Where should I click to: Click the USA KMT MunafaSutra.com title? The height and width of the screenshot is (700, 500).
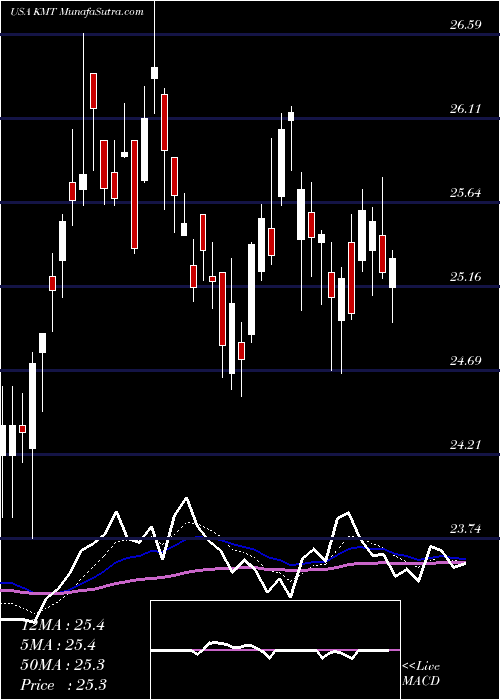[x=77, y=12]
